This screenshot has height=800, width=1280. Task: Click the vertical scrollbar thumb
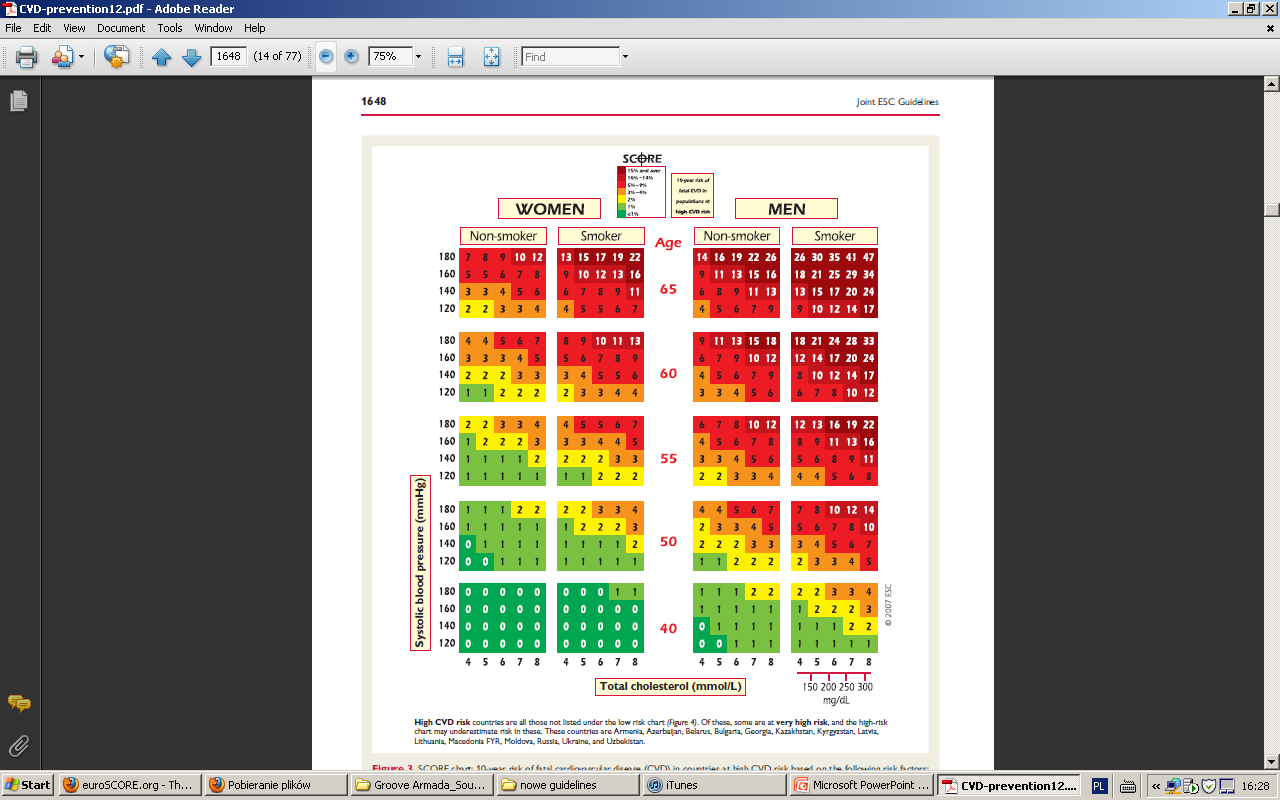click(1271, 209)
